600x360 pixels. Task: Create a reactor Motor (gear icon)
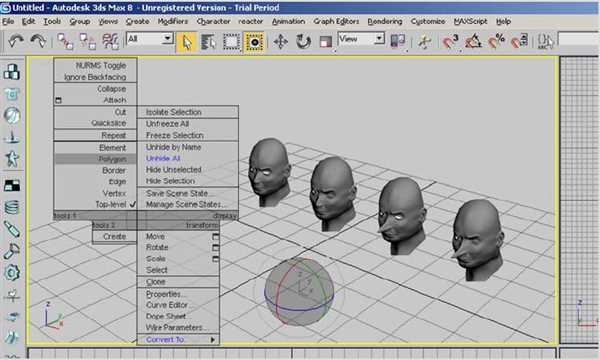(x=12, y=273)
